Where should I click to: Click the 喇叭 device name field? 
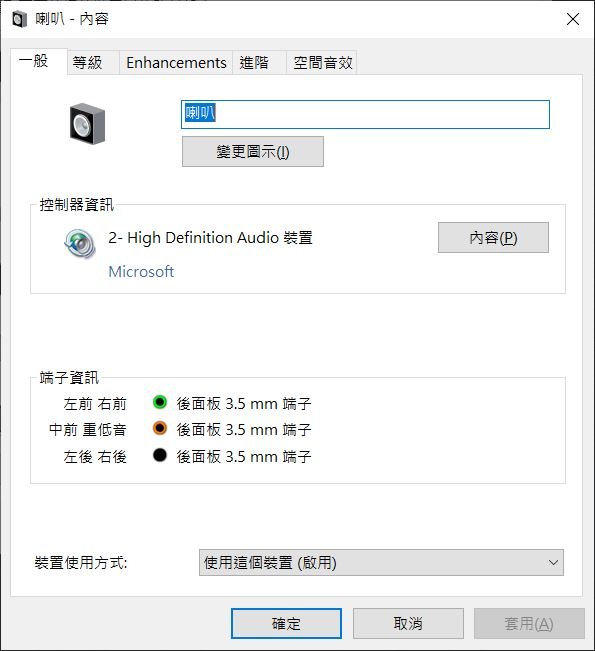365,114
